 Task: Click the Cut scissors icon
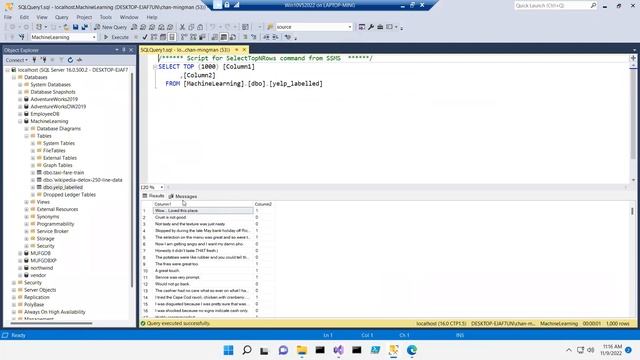[182, 27]
